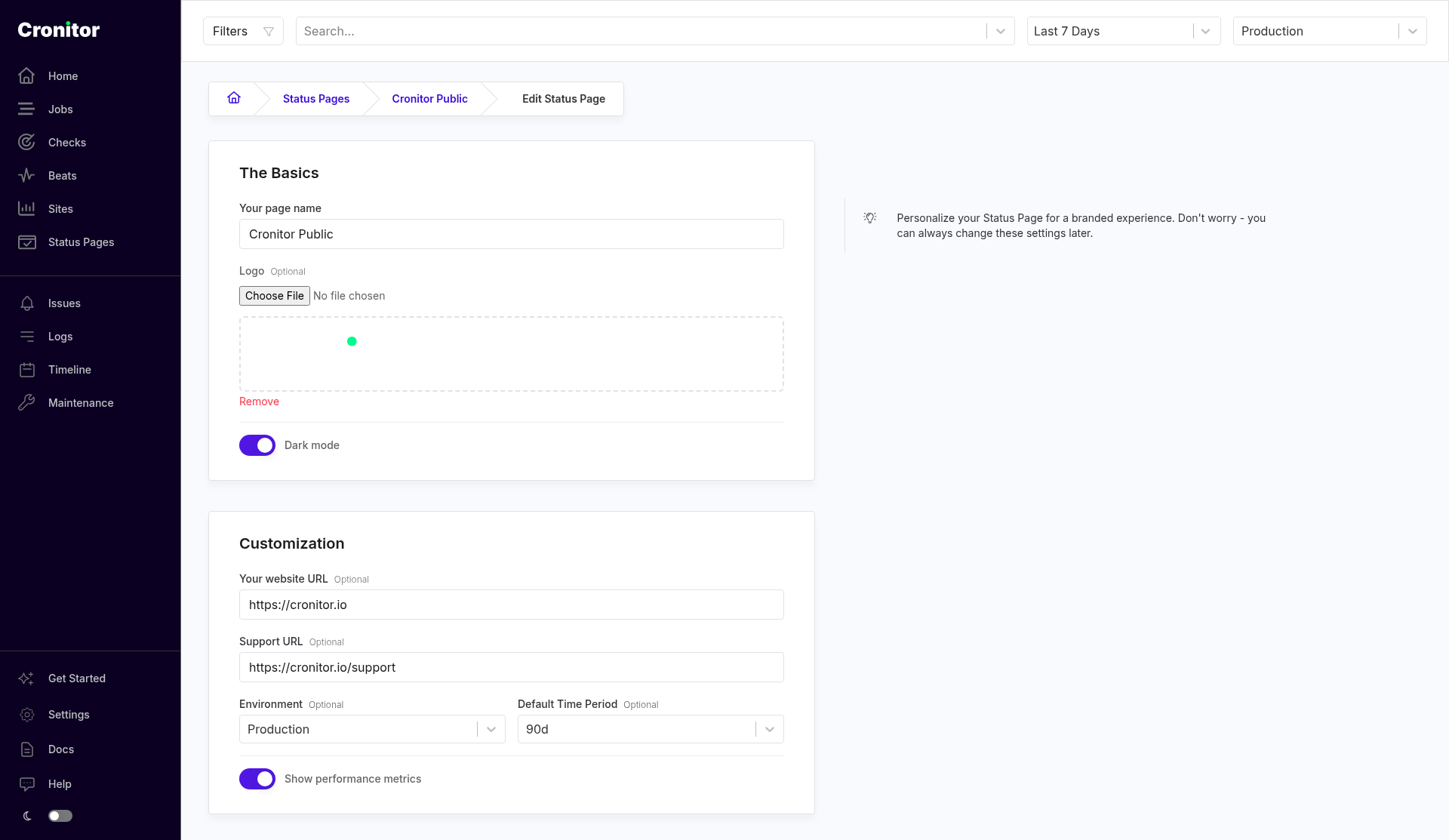Viewport: 1449px width, 840px height.
Task: Click the Choose File button
Action: click(275, 296)
